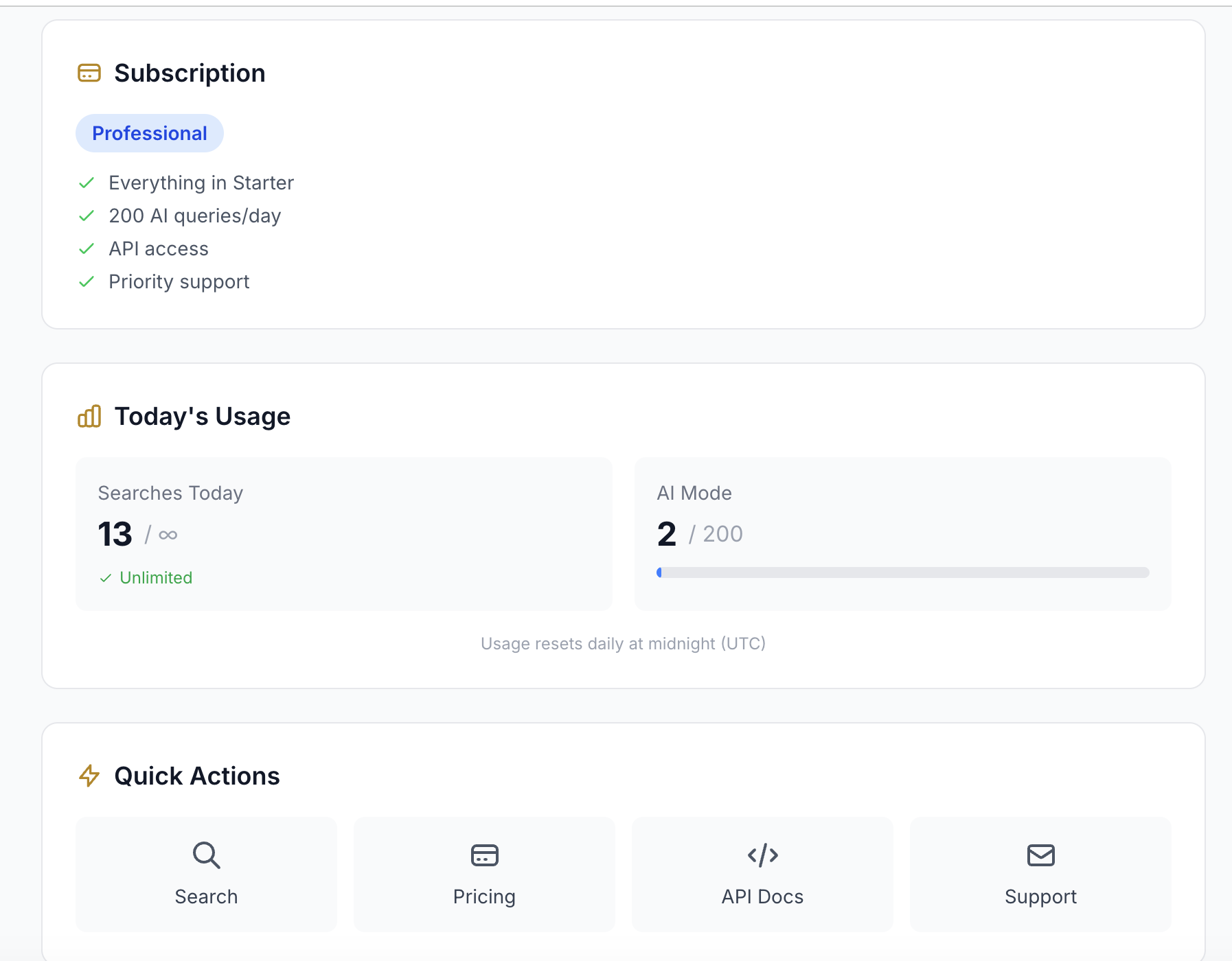The height and width of the screenshot is (961, 1232).
Task: Click the Quick Actions lightning bolt icon
Action: [x=89, y=776]
